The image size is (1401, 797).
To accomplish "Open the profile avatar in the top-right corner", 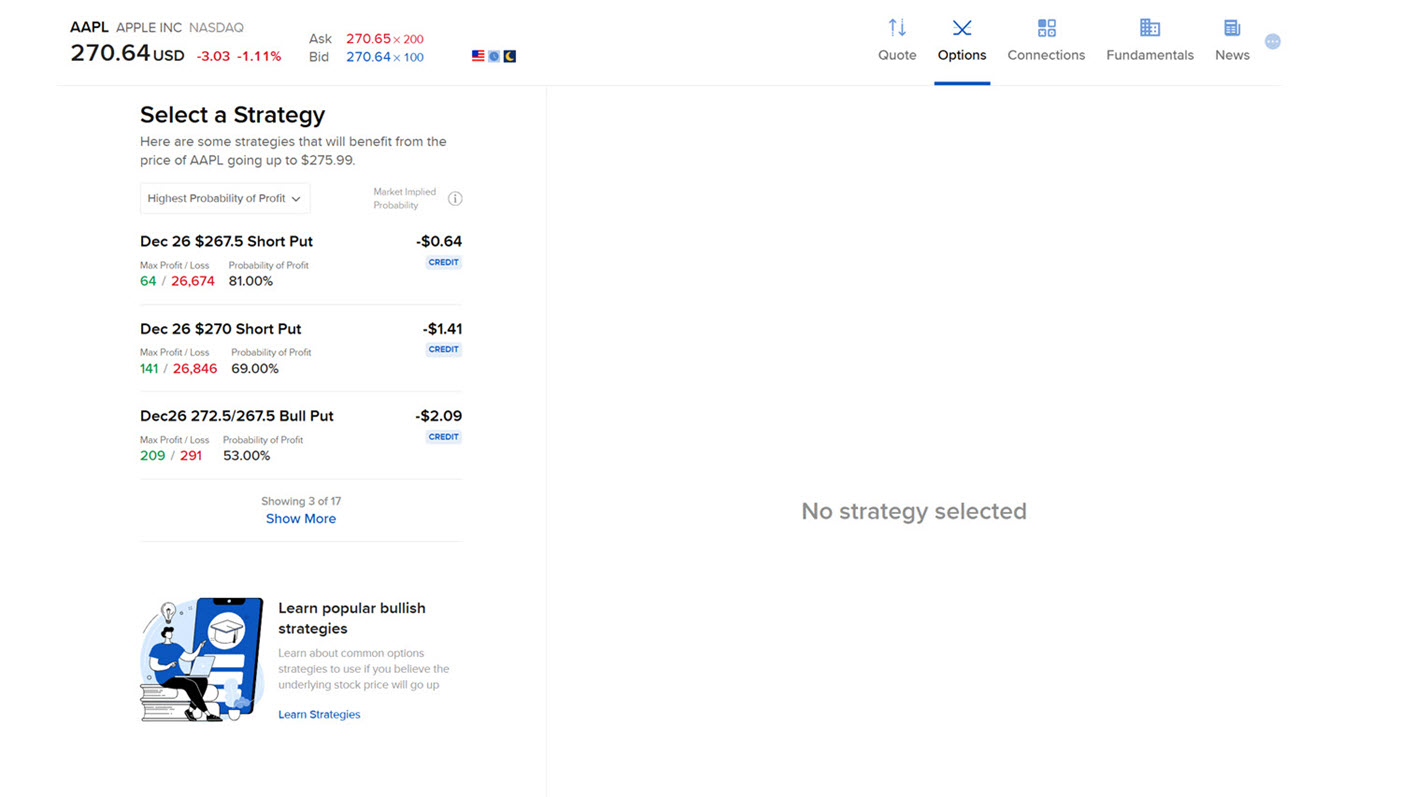I will tap(1272, 41).
